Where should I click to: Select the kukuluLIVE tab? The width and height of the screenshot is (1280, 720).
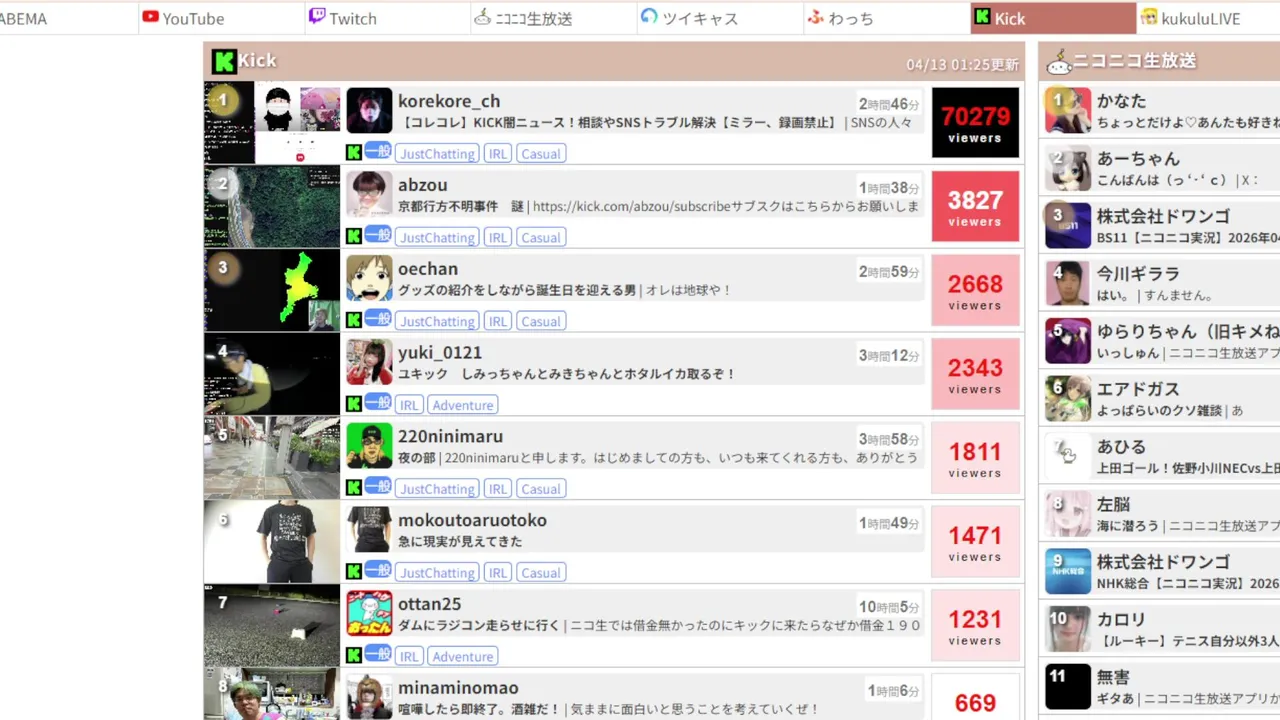coord(1208,18)
